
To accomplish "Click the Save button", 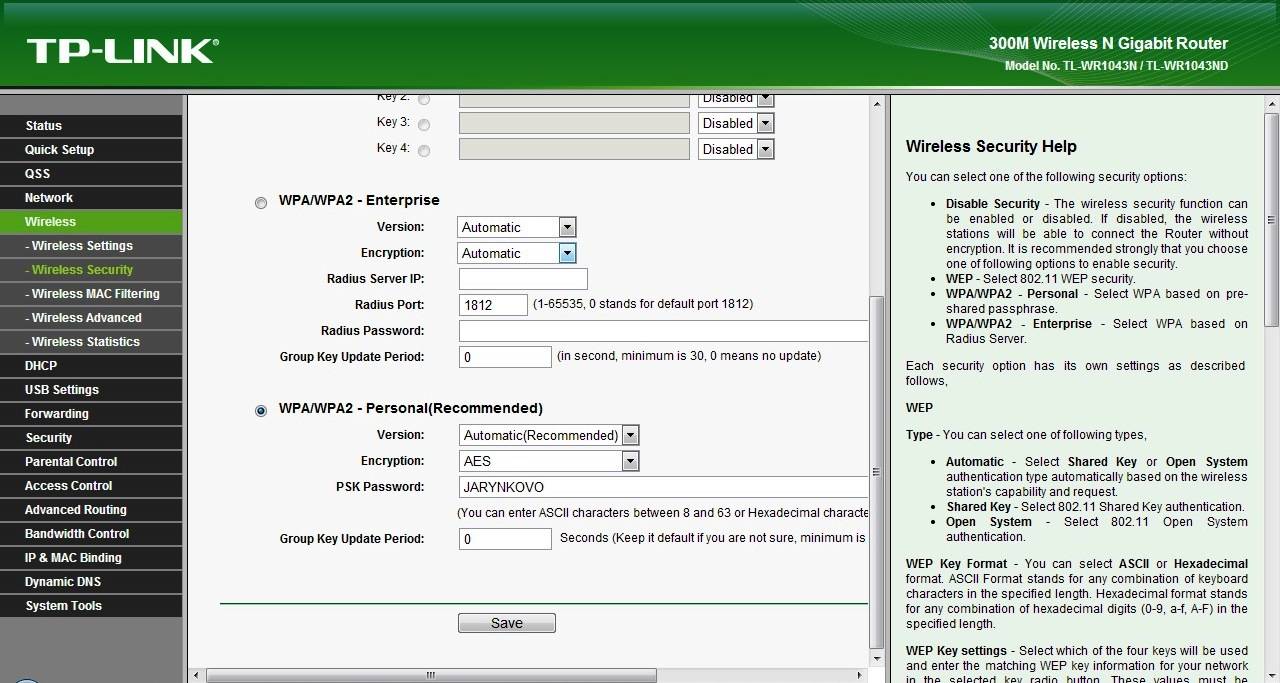I will [x=507, y=623].
